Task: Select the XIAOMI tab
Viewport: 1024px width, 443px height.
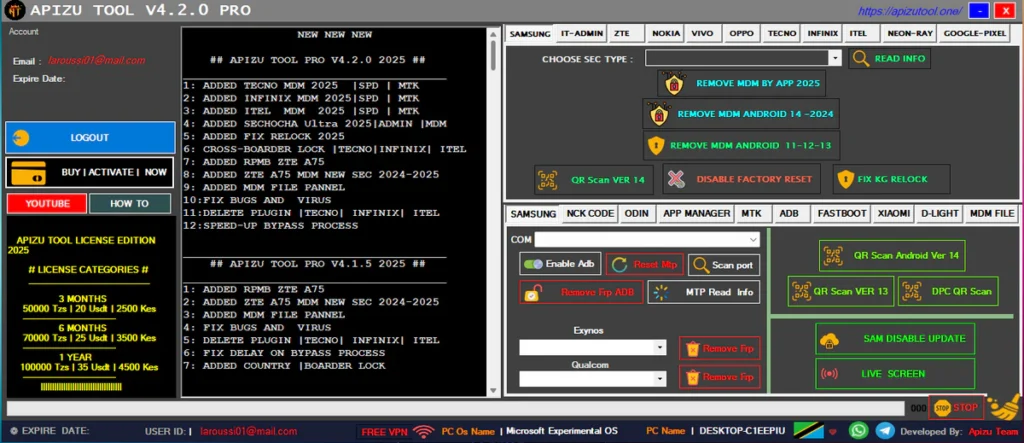Action: pos(892,214)
